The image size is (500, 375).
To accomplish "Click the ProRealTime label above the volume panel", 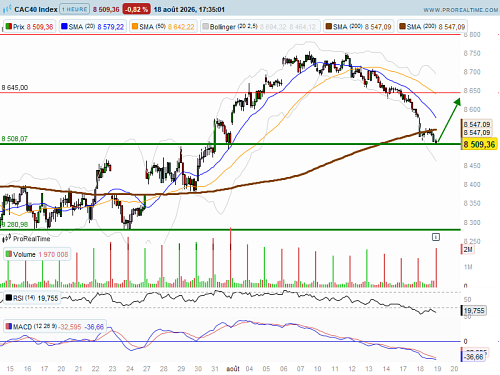I will coord(32,239).
